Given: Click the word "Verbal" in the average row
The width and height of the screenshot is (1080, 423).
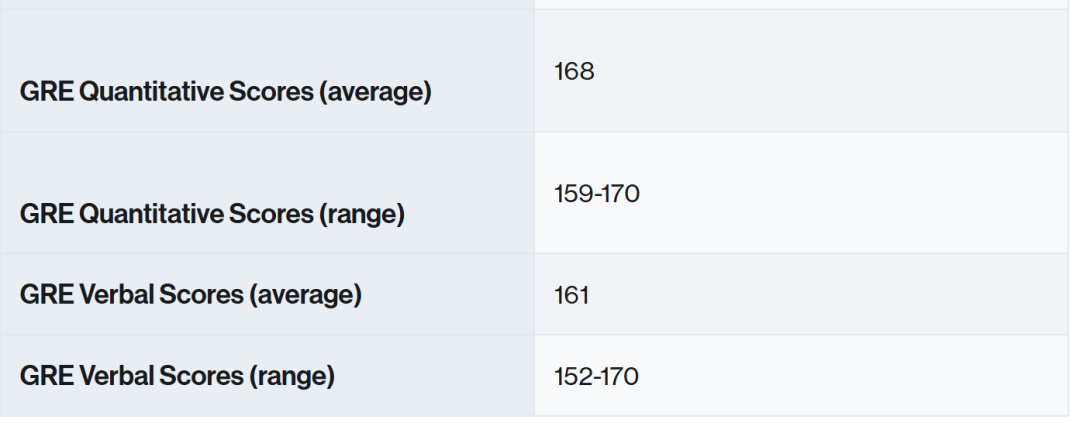Looking at the screenshot, I should (95, 297).
